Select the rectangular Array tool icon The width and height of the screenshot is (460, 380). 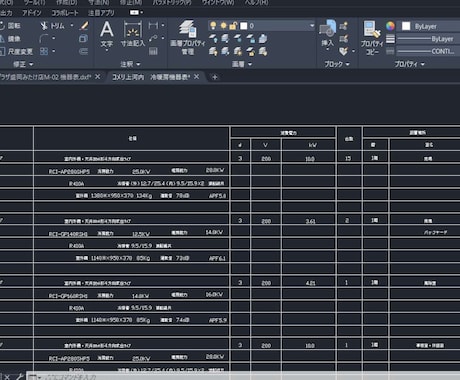44,51
